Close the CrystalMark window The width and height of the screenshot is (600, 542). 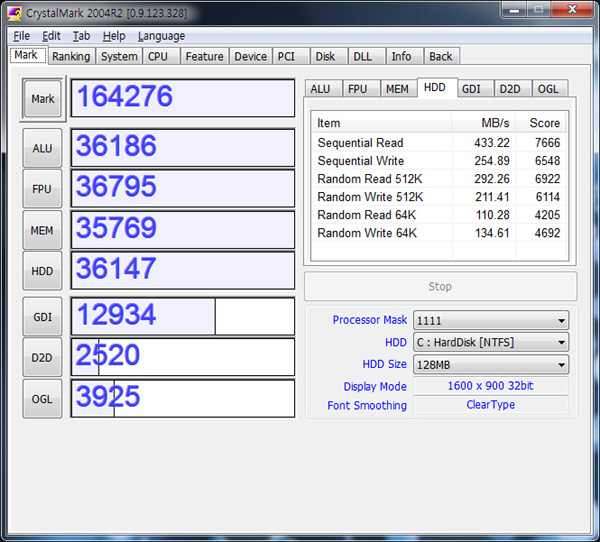pos(572,9)
